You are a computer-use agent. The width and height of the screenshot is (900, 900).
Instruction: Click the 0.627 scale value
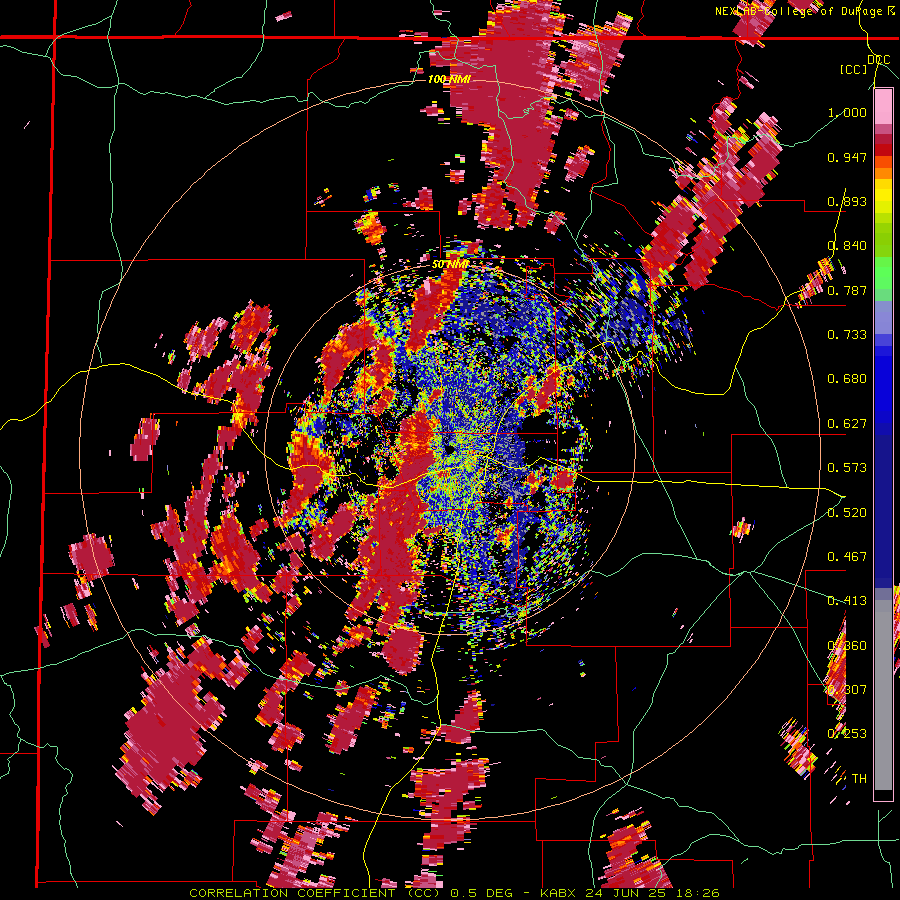[847, 423]
